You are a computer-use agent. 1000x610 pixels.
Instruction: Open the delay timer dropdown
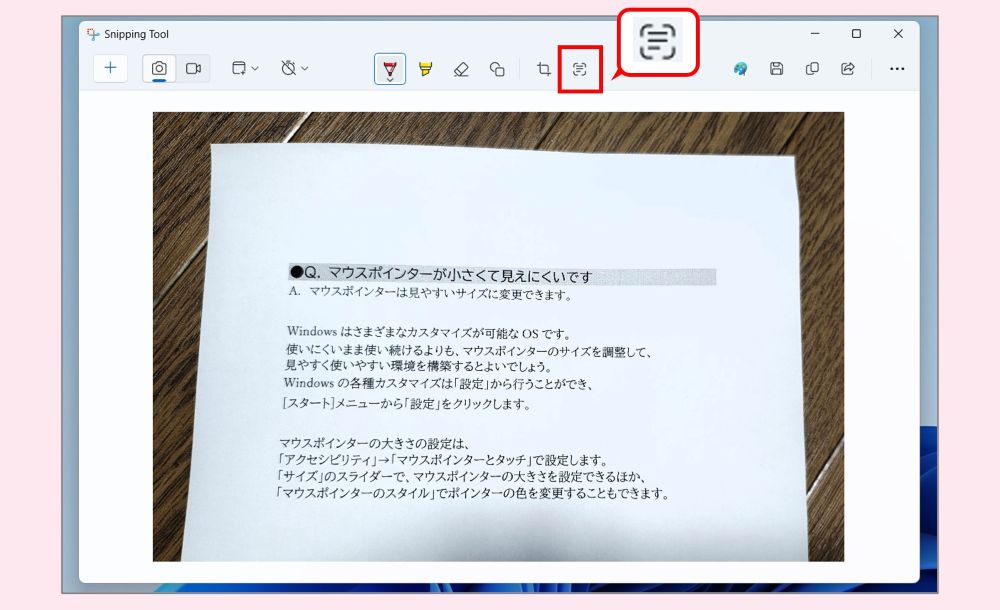[295, 68]
